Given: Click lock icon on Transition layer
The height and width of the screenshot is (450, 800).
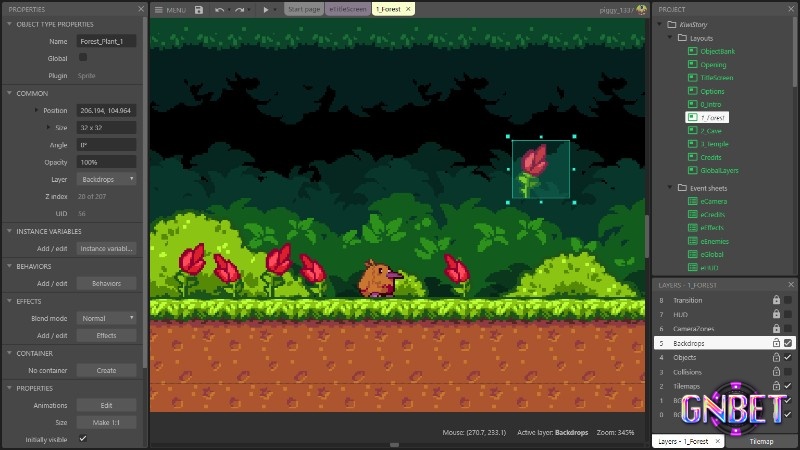Looking at the screenshot, I should click(775, 300).
